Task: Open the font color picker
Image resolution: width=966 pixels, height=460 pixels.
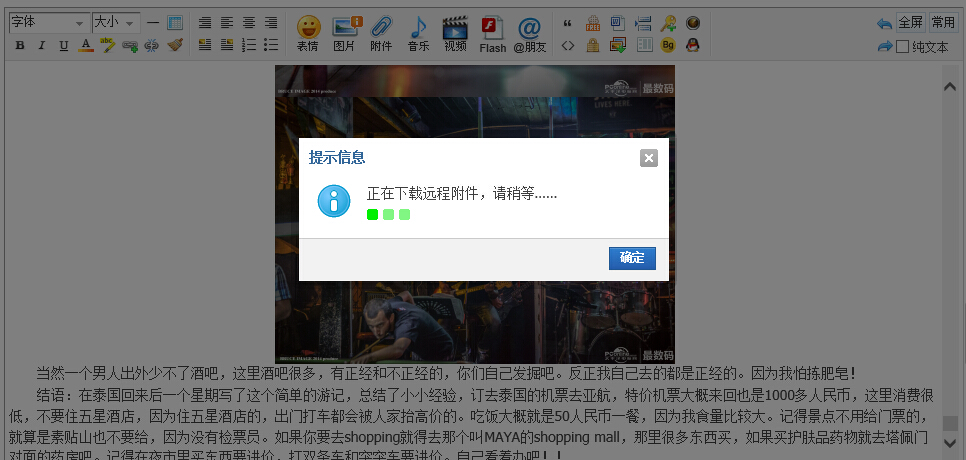Action: point(86,45)
